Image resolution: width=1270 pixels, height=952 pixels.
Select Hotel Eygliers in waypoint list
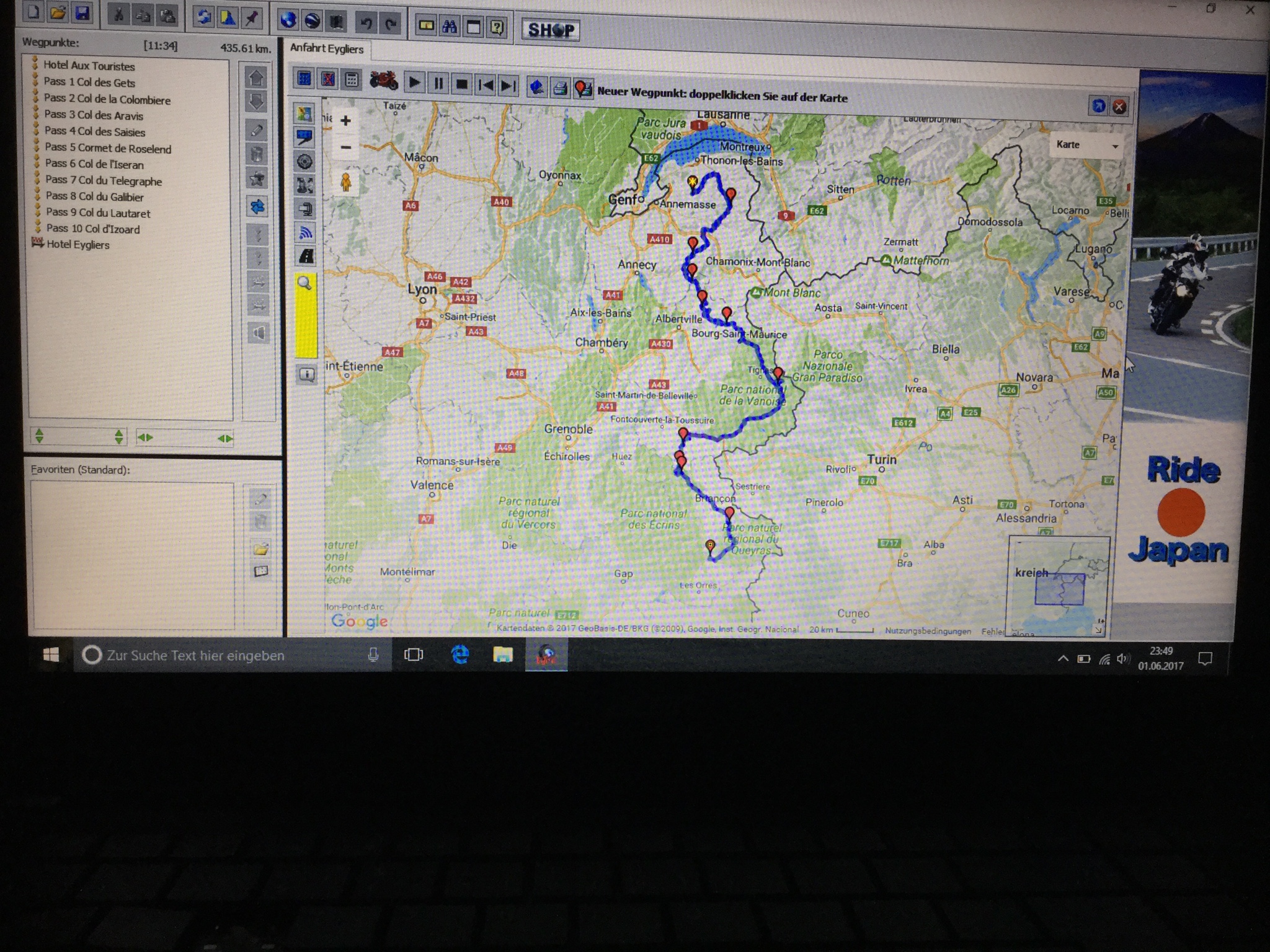pyautogui.click(x=78, y=244)
